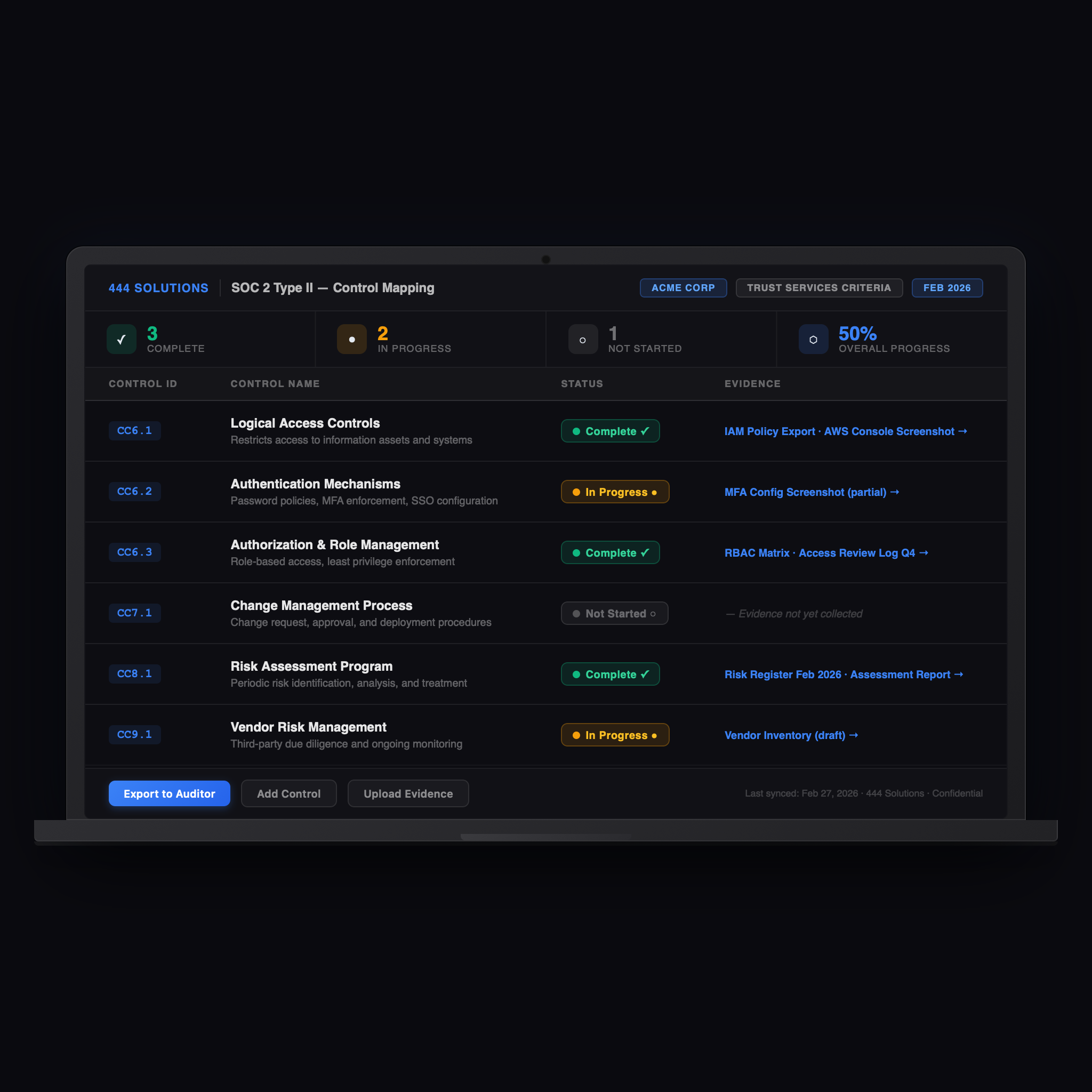This screenshot has width=1092, height=1092.
Task: Click Not Started status for Change Management
Action: tap(614, 613)
